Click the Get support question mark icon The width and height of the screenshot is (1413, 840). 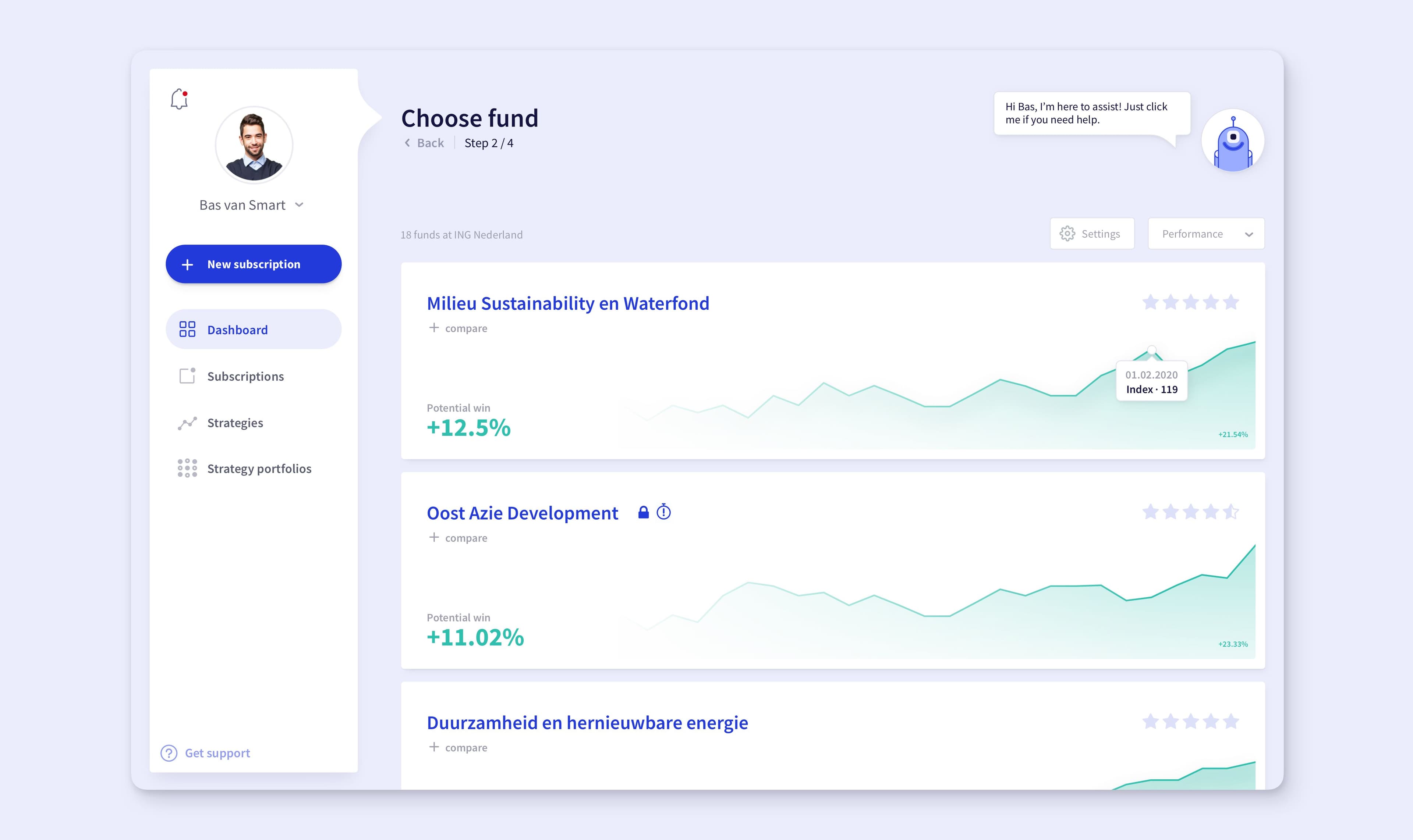(x=169, y=753)
